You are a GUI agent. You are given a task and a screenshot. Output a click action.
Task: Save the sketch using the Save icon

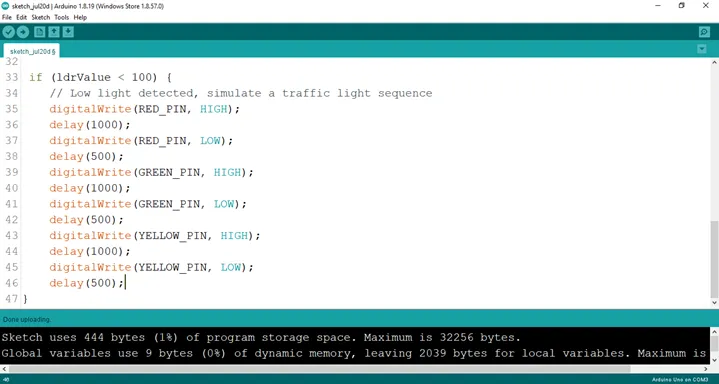coord(68,32)
